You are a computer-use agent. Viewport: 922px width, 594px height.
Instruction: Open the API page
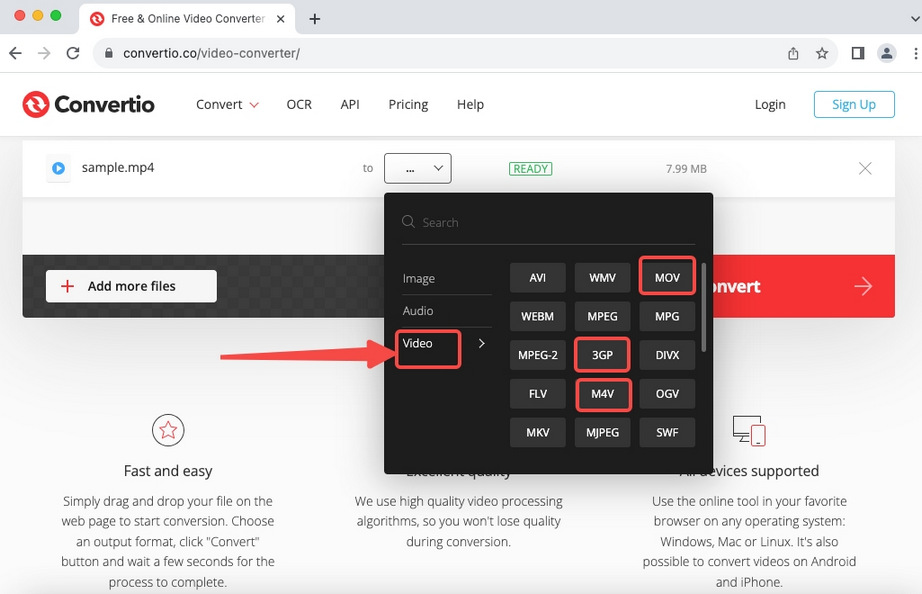click(x=350, y=105)
